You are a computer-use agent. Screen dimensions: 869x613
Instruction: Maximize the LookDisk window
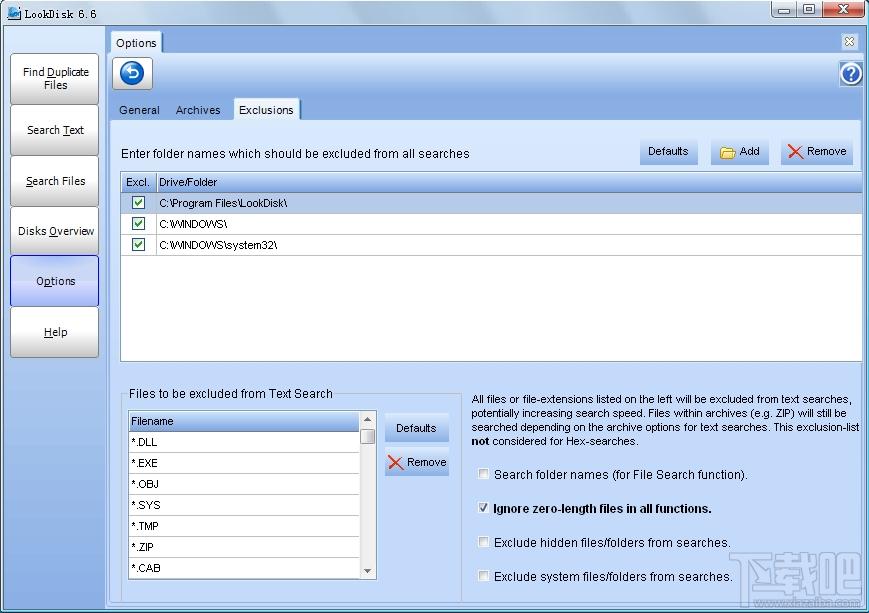[809, 9]
